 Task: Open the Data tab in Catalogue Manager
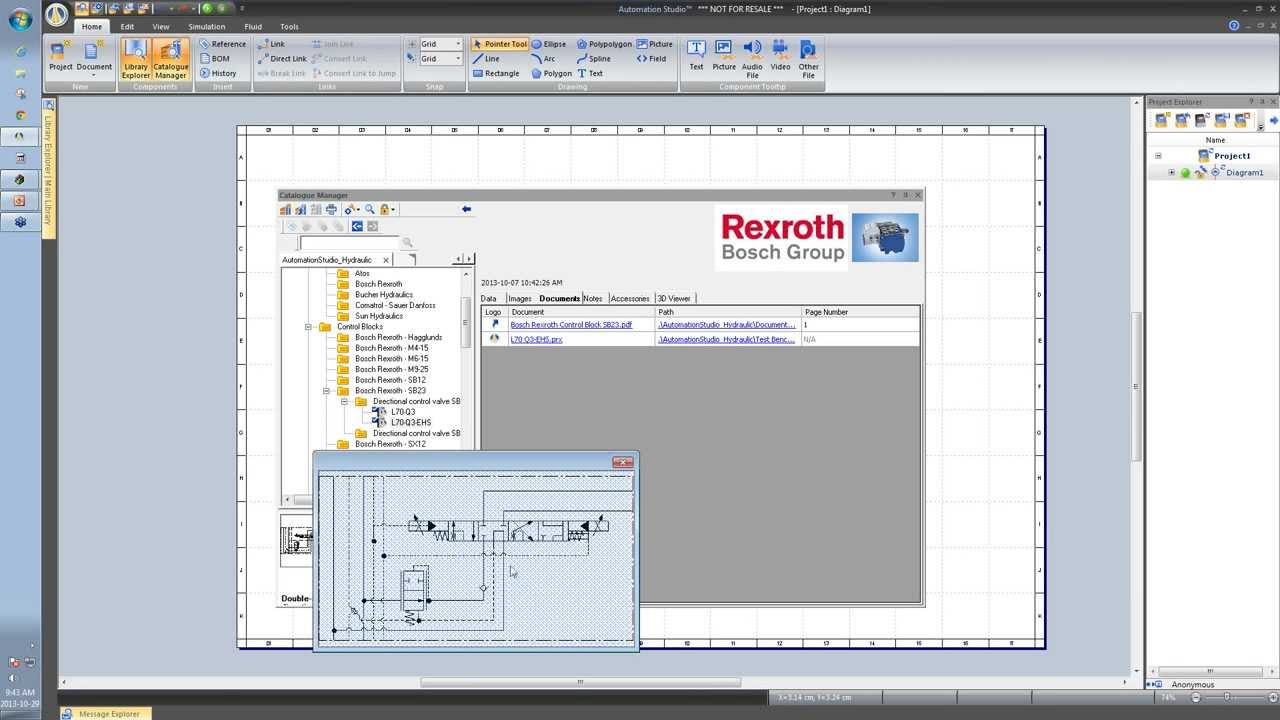(488, 298)
